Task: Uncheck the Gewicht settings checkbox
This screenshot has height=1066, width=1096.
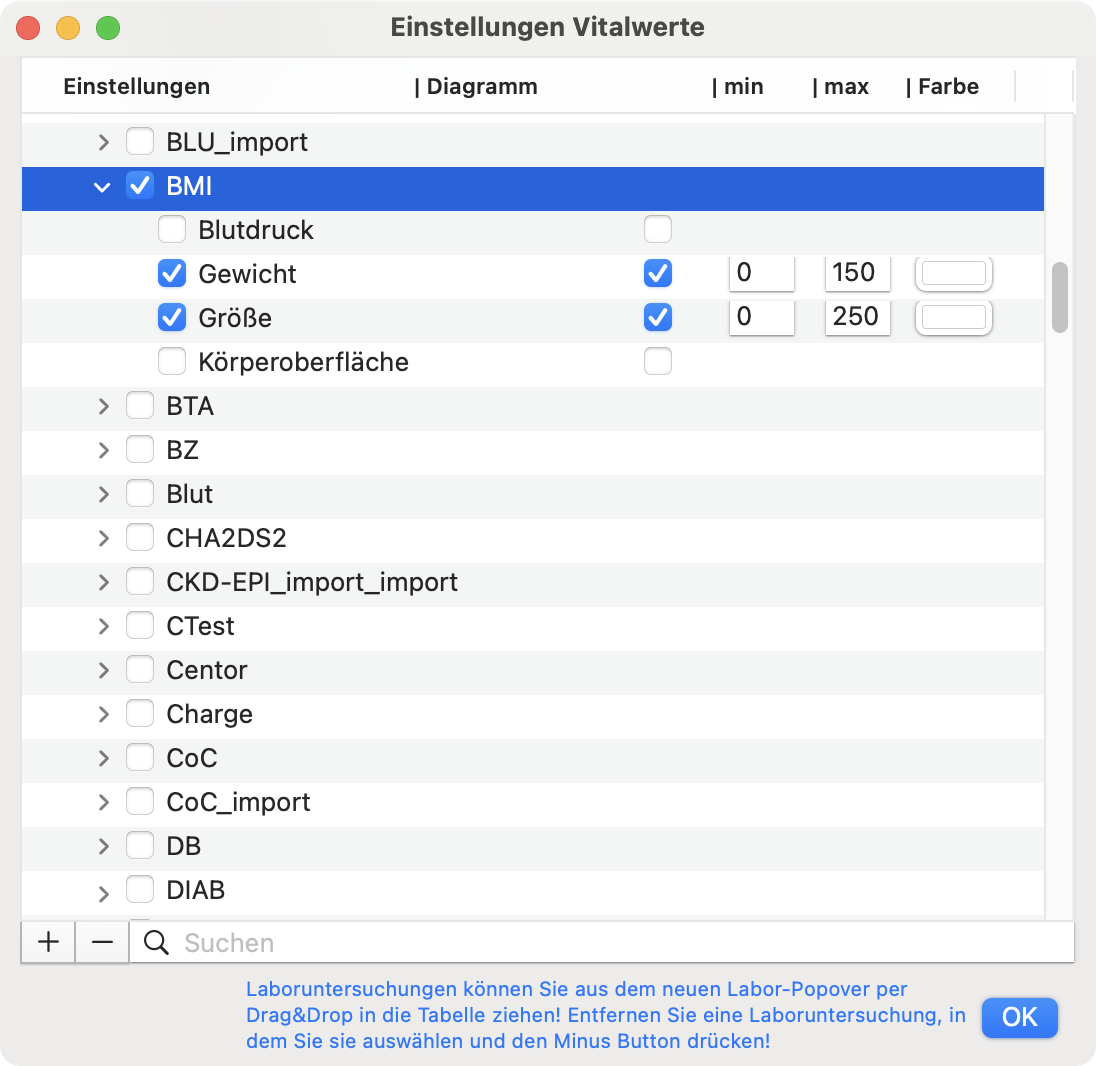Action: click(172, 273)
